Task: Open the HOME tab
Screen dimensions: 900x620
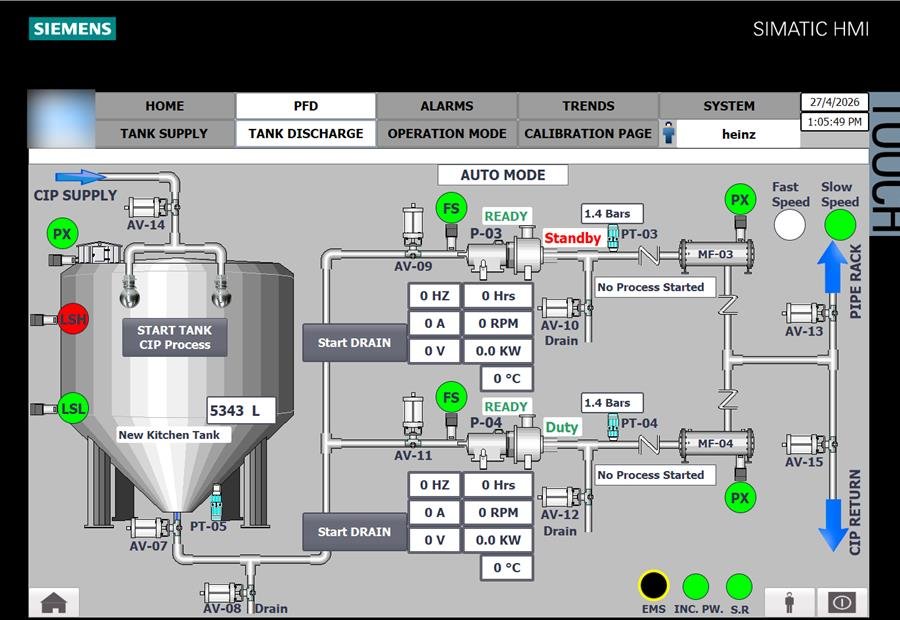Action: point(165,106)
